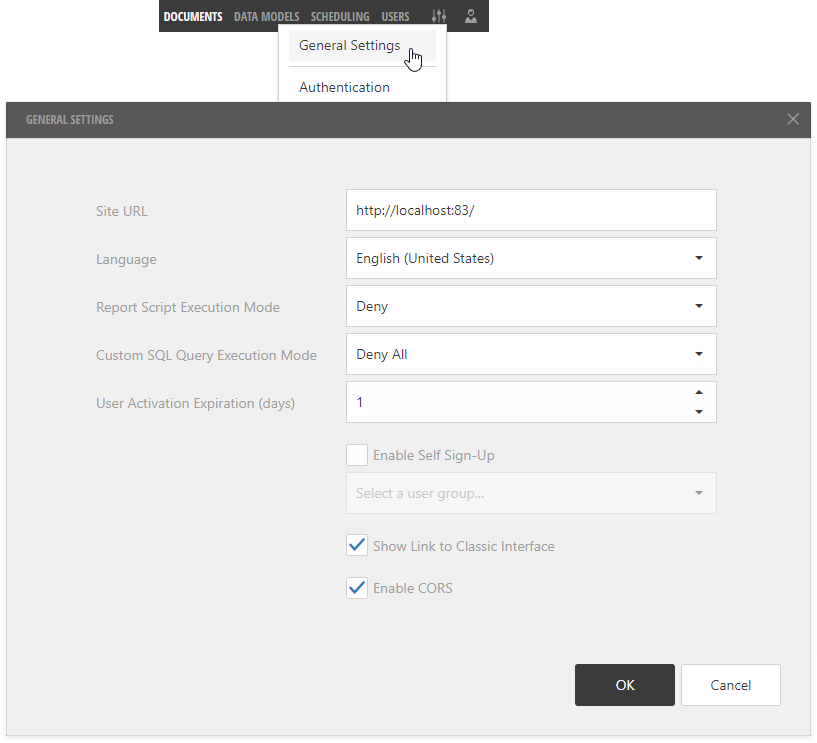The image size is (817, 743).
Task: Expand the Select a user group dropdown
Action: (x=531, y=493)
